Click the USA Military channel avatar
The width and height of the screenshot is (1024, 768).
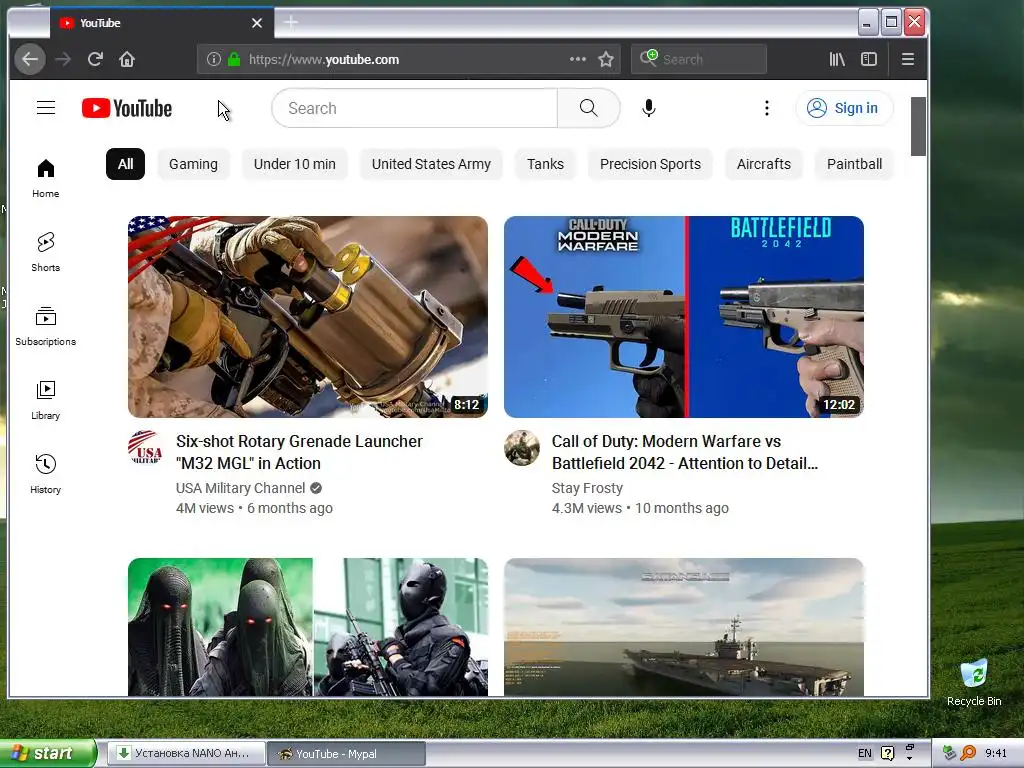coord(146,447)
